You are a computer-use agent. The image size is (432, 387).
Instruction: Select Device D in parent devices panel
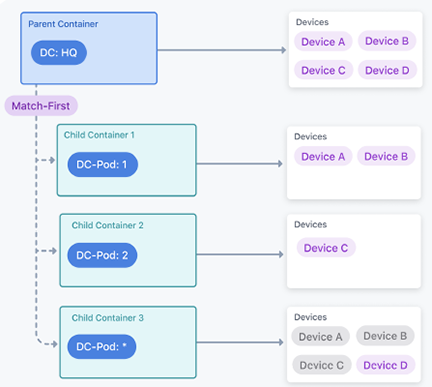click(x=387, y=70)
